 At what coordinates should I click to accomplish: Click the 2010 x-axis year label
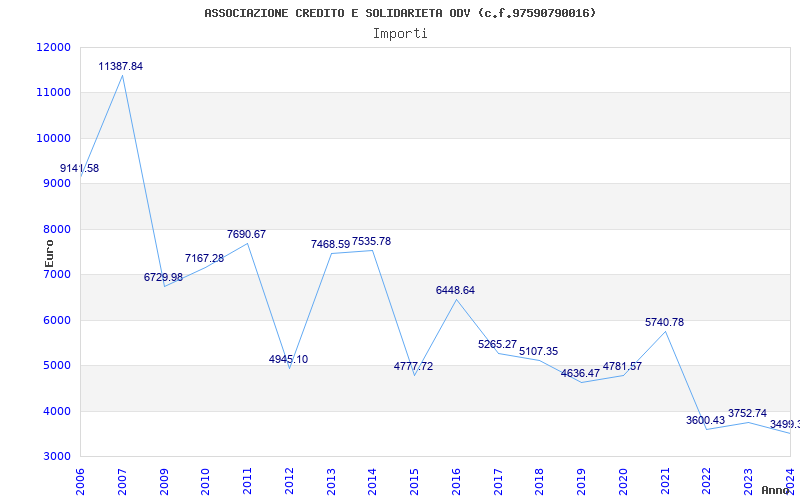coord(206,482)
